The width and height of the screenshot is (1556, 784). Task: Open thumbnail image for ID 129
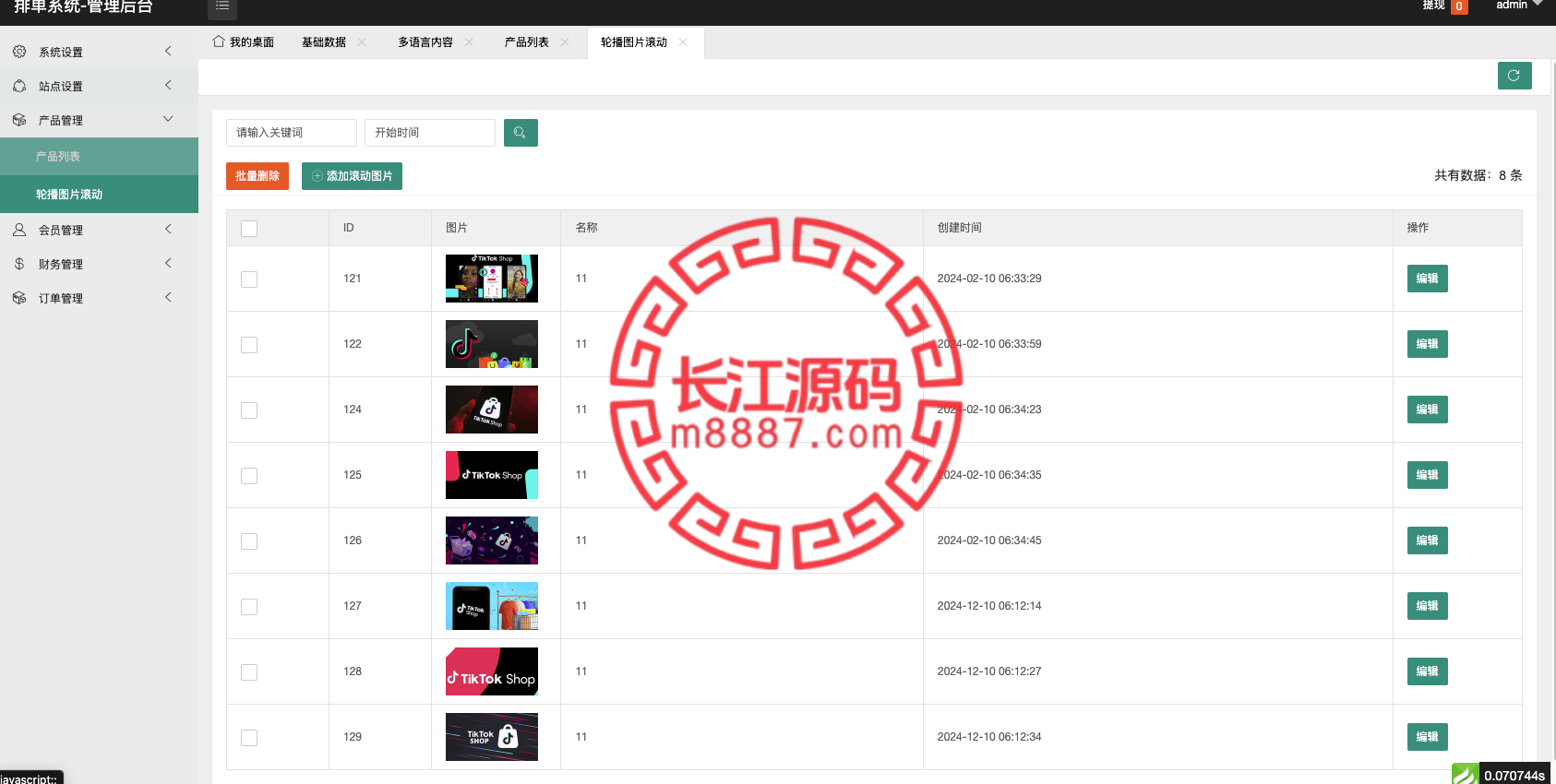coord(492,737)
